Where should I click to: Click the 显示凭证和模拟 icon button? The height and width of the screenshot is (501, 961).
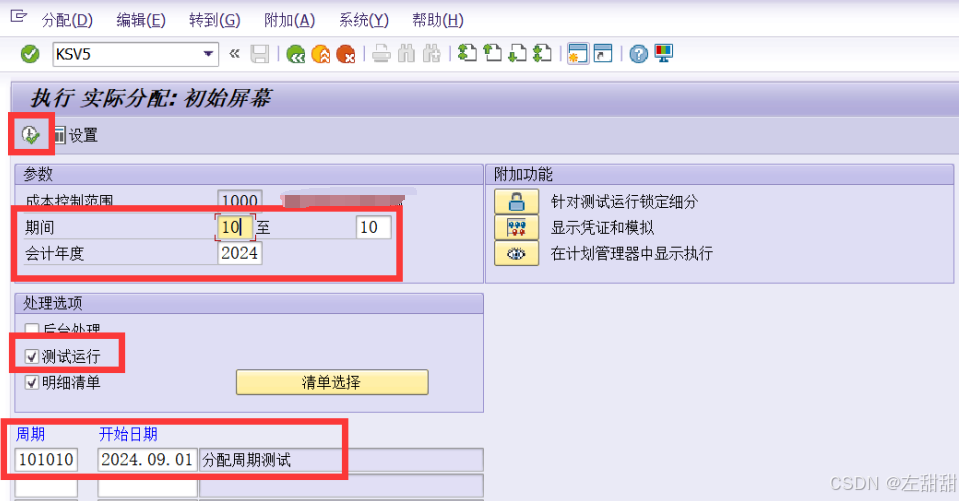click(517, 228)
